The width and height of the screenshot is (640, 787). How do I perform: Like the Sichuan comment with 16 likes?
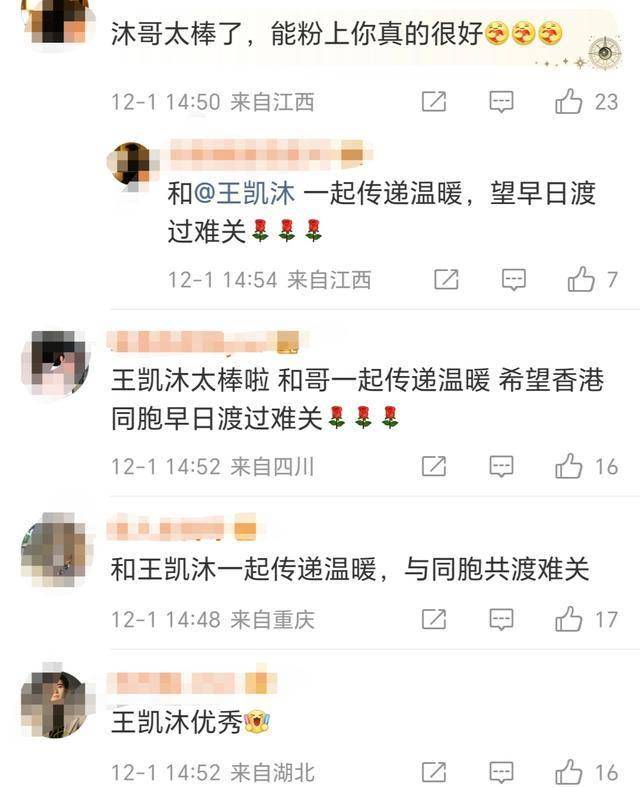pos(569,466)
